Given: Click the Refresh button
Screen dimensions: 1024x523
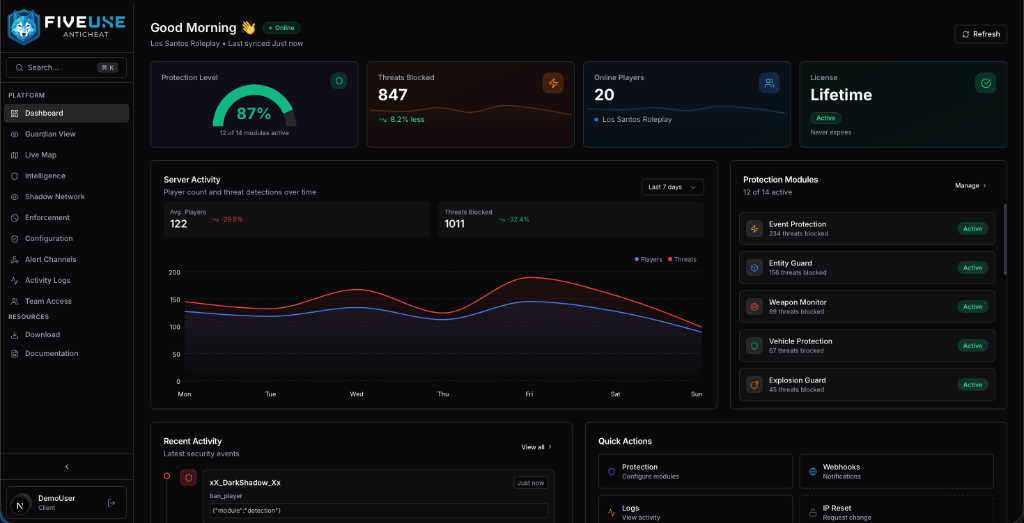Looking at the screenshot, I should (980, 34).
